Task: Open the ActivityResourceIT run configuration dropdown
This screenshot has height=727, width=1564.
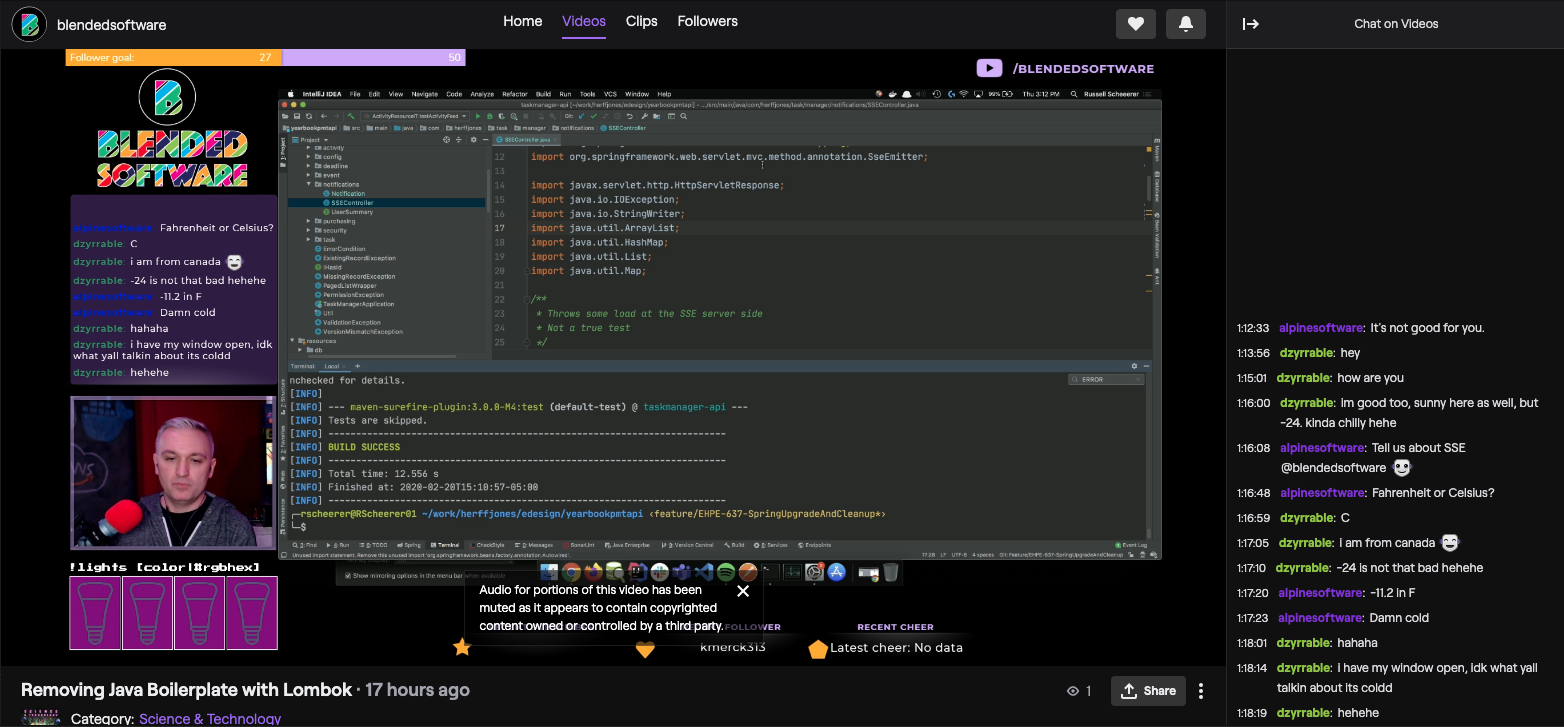Action: (x=415, y=116)
